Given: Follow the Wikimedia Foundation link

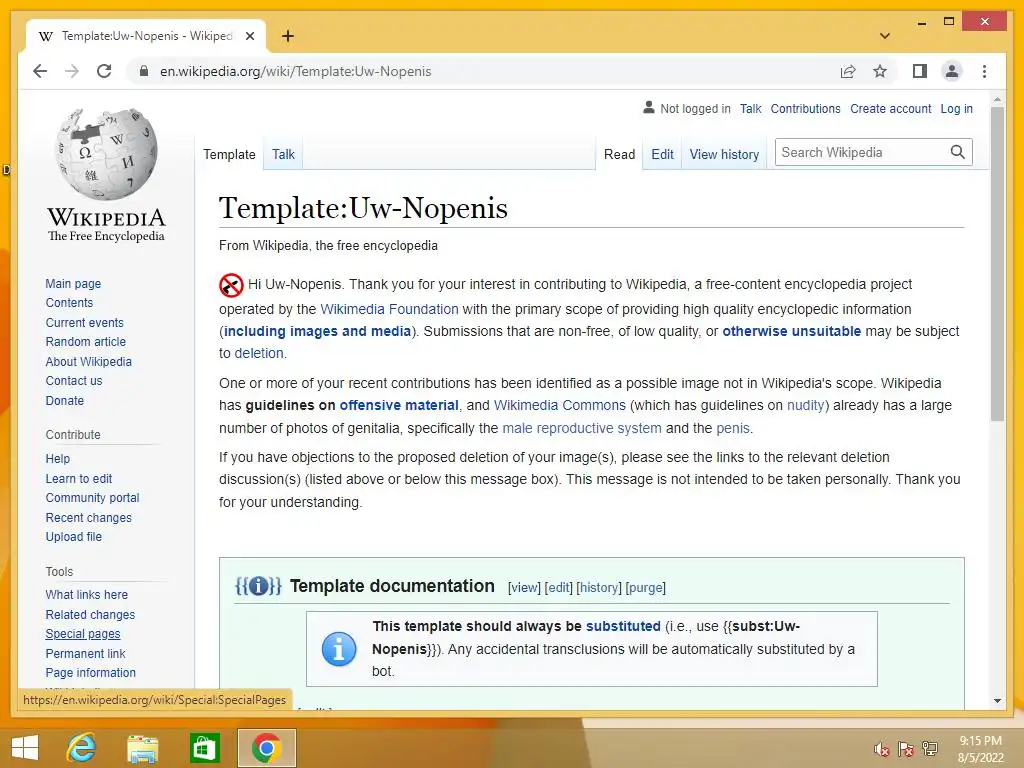Looking at the screenshot, I should point(389,309).
